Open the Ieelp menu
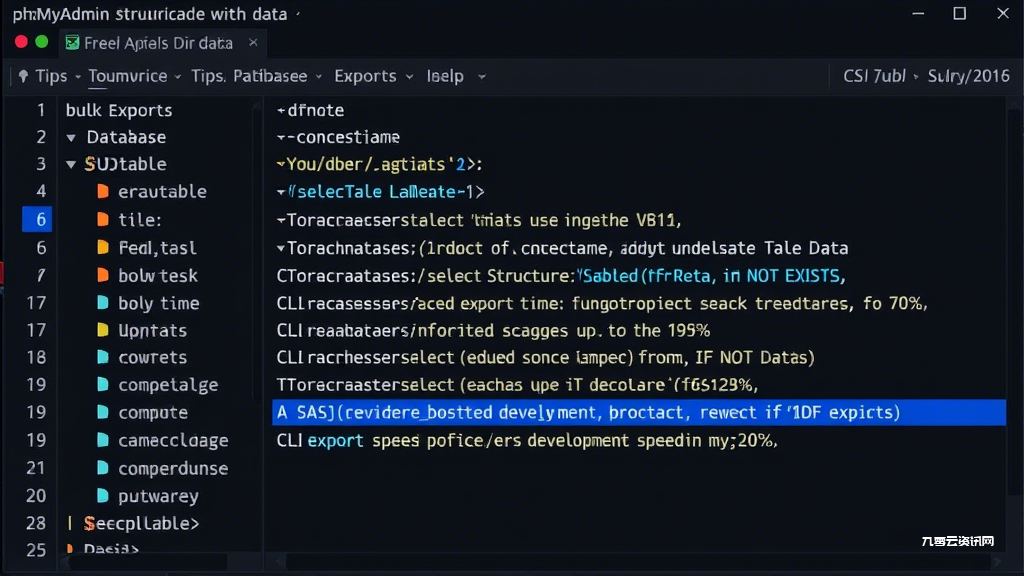This screenshot has height=576, width=1024. [445, 76]
